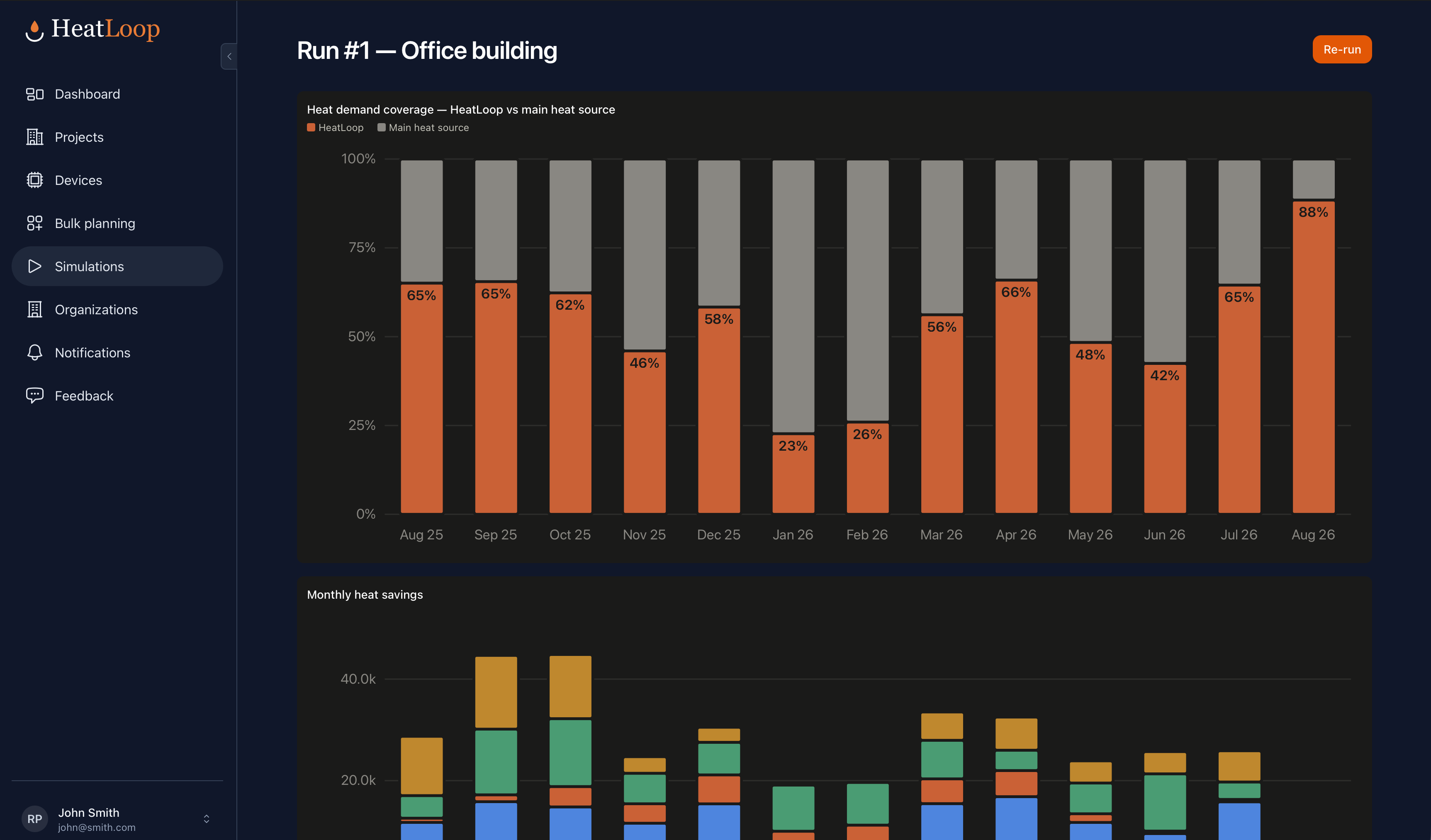Click the Sep 25 orange bar in coverage chart
Image resolution: width=1431 pixels, height=840 pixels.
[x=496, y=398]
